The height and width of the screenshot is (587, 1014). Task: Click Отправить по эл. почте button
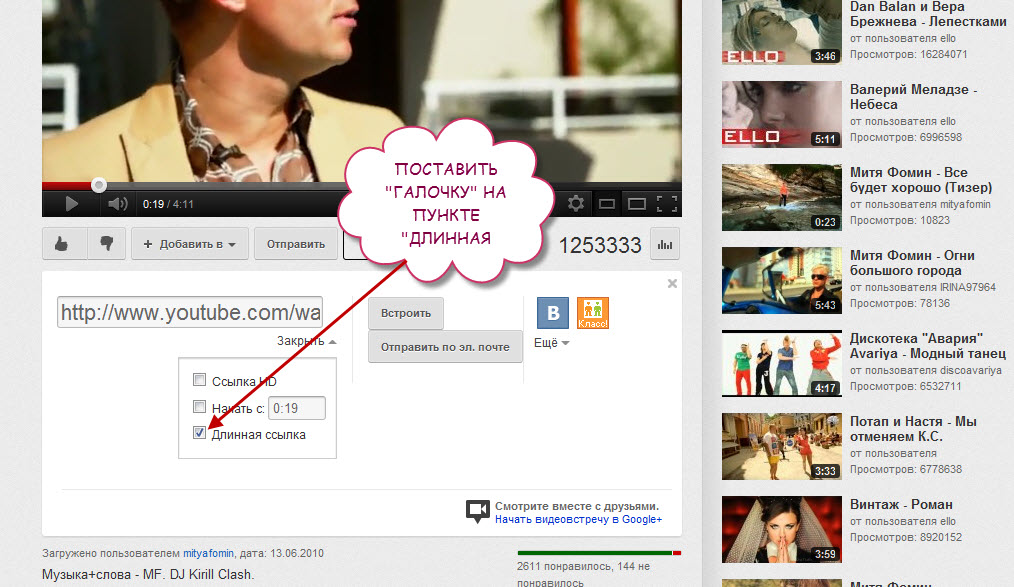[445, 347]
